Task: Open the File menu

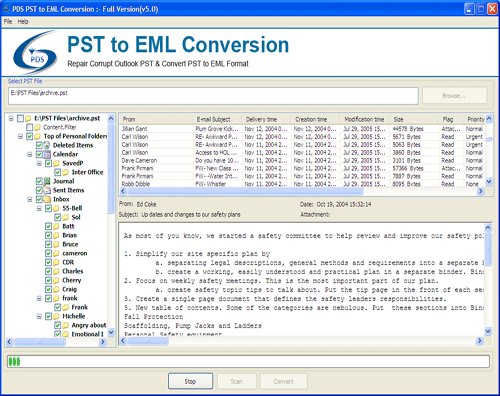Action: (8, 21)
